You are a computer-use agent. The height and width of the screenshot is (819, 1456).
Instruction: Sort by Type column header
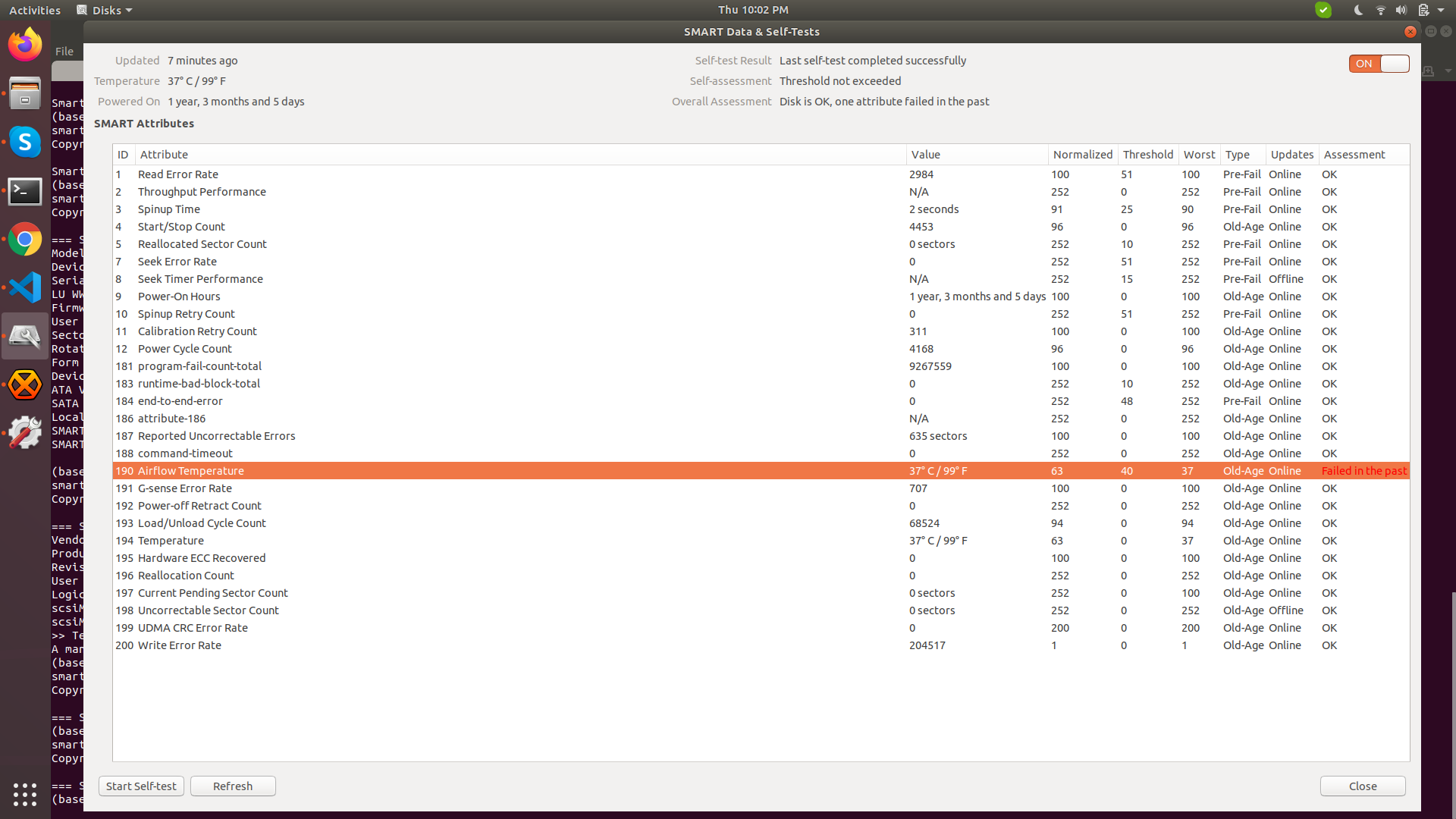(x=1243, y=154)
